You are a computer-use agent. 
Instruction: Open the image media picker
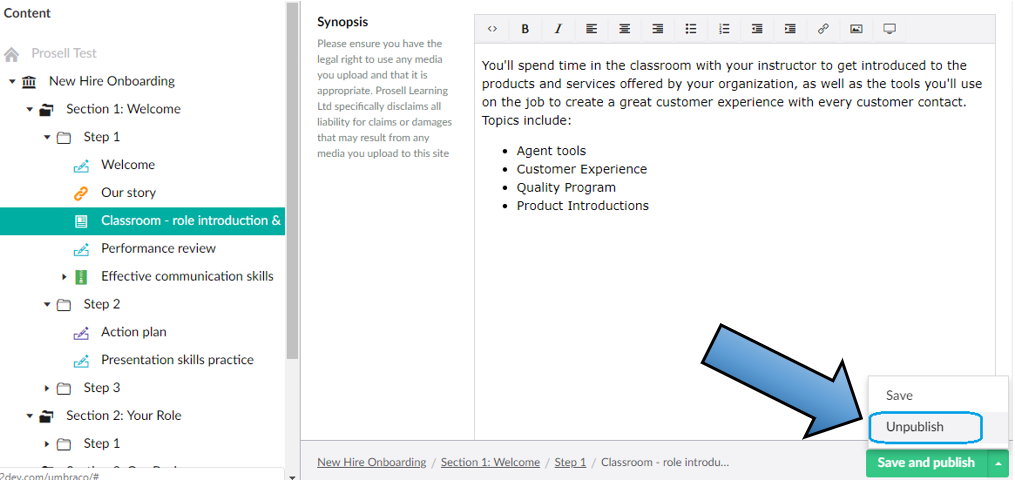(856, 29)
